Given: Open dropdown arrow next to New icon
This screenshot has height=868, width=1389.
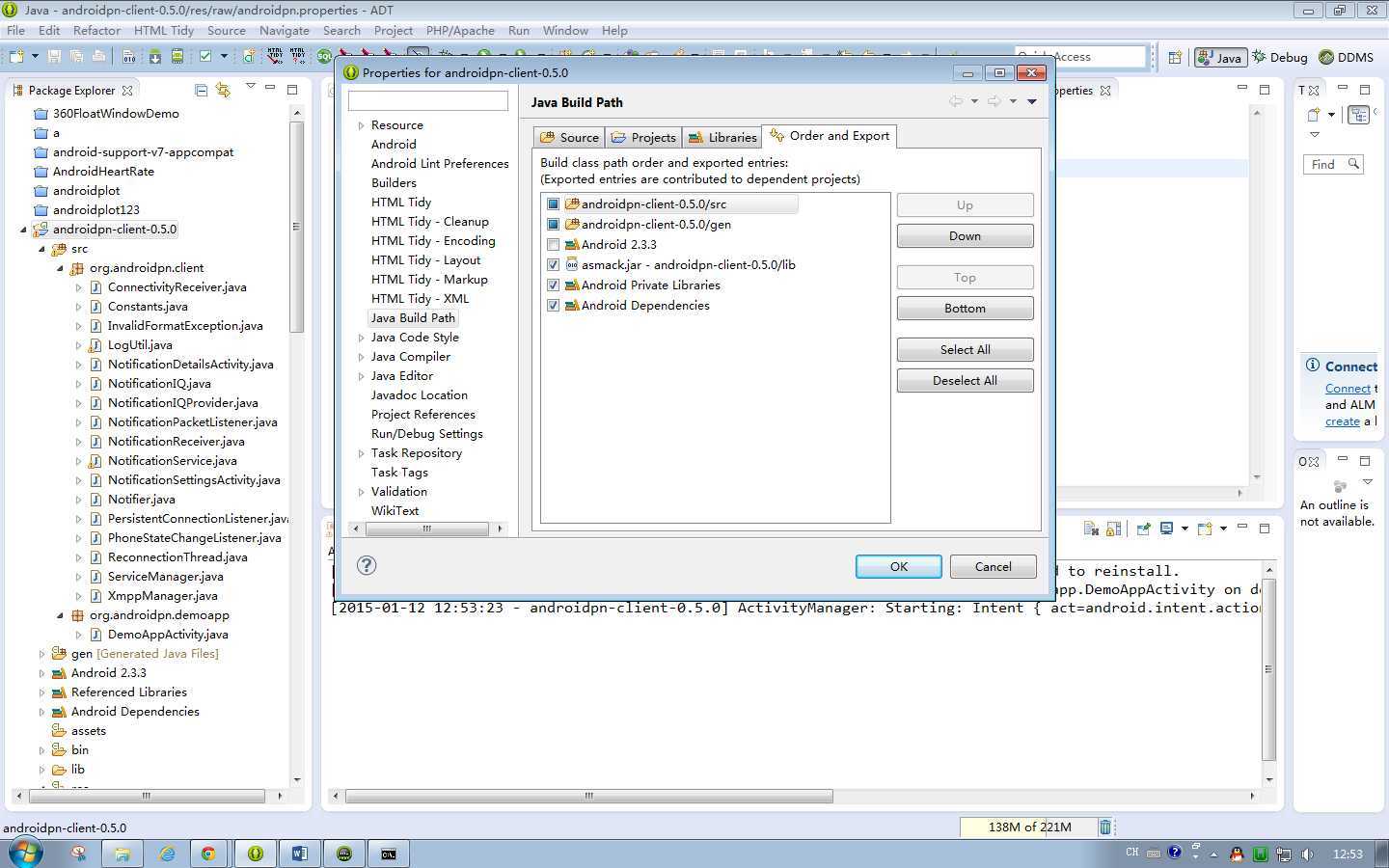Looking at the screenshot, I should pyautogui.click(x=35, y=57).
